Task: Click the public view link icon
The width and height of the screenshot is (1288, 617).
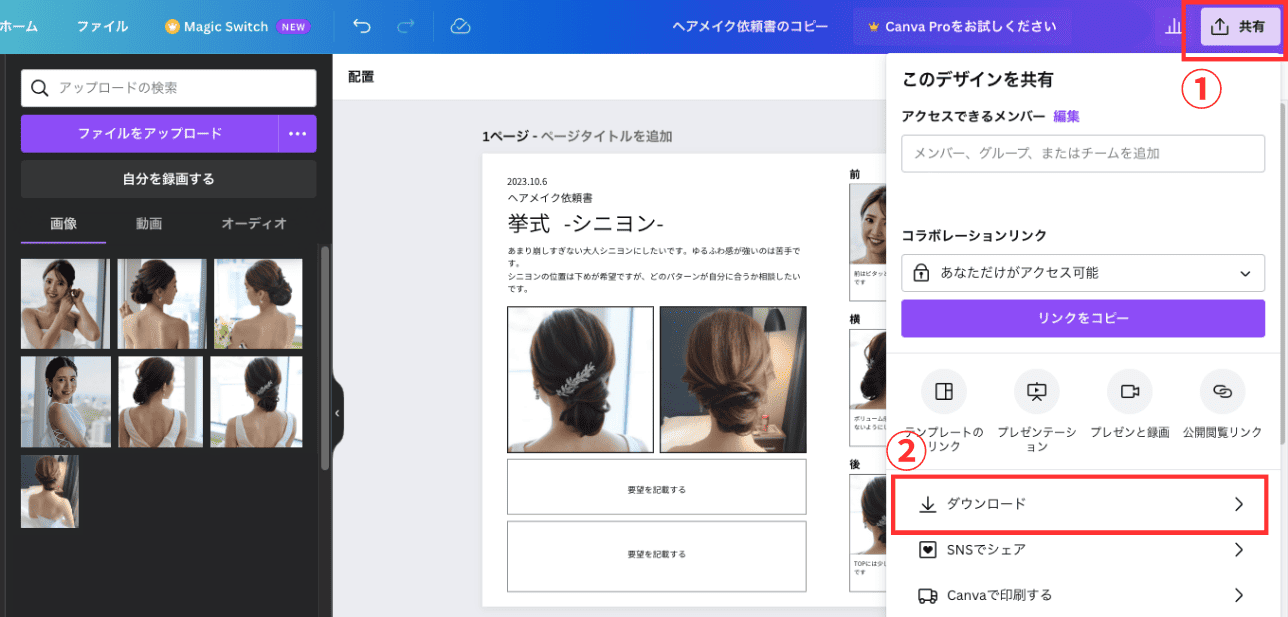Action: 1221,392
